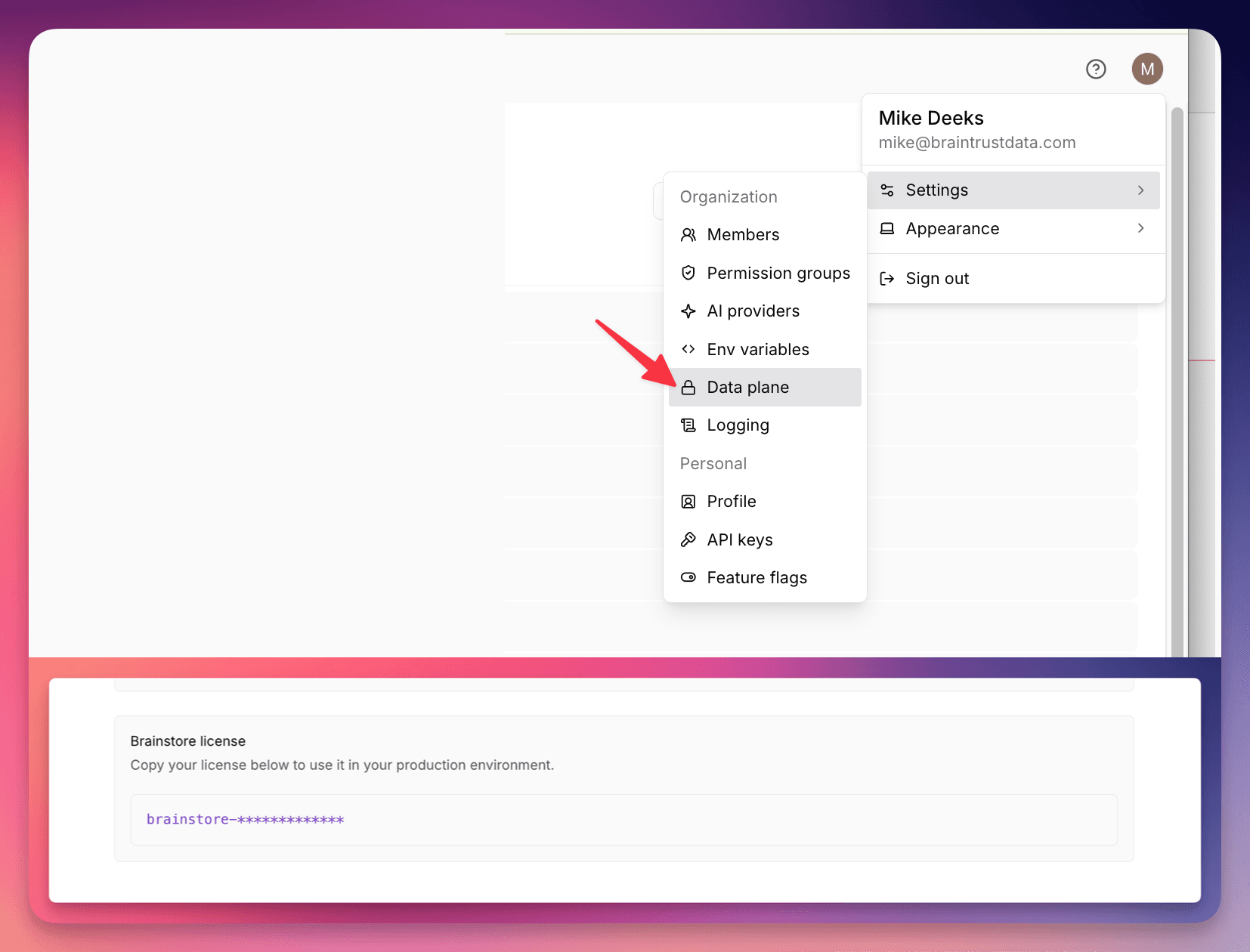The height and width of the screenshot is (952, 1250).
Task: Copy the brainstore license string
Action: 245,819
